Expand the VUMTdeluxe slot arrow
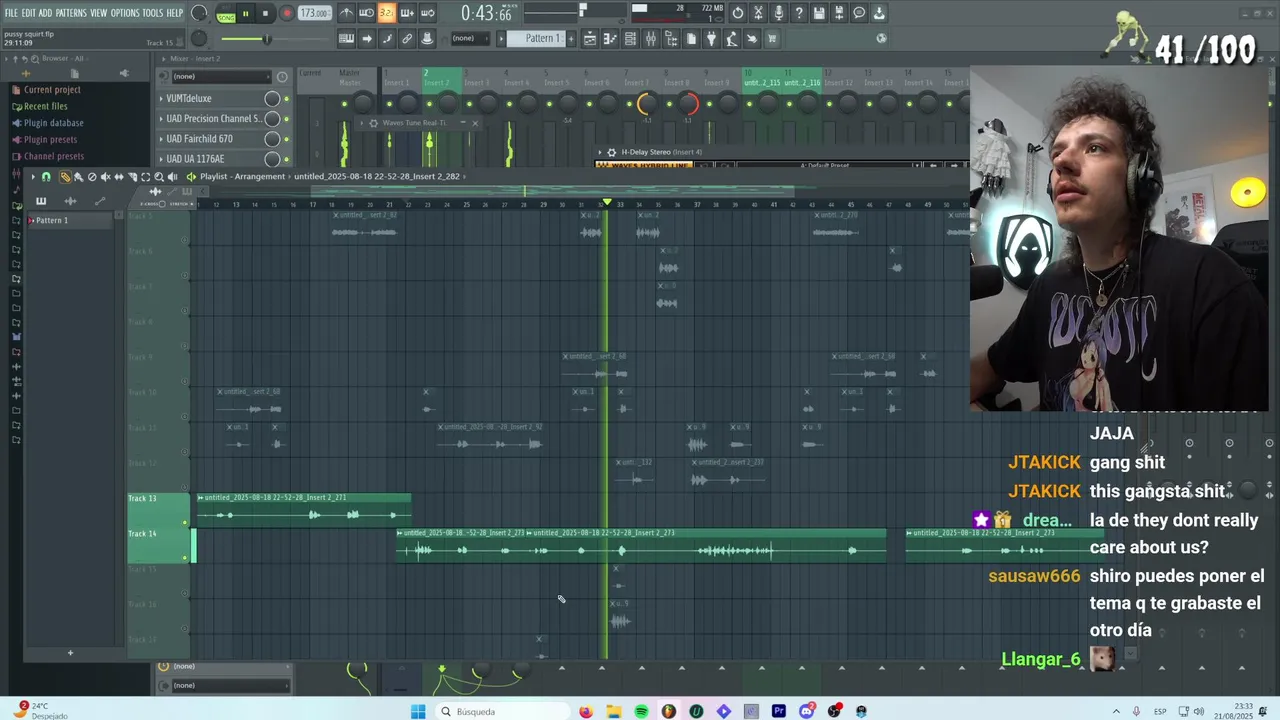This screenshot has width=1280, height=720. (161, 99)
